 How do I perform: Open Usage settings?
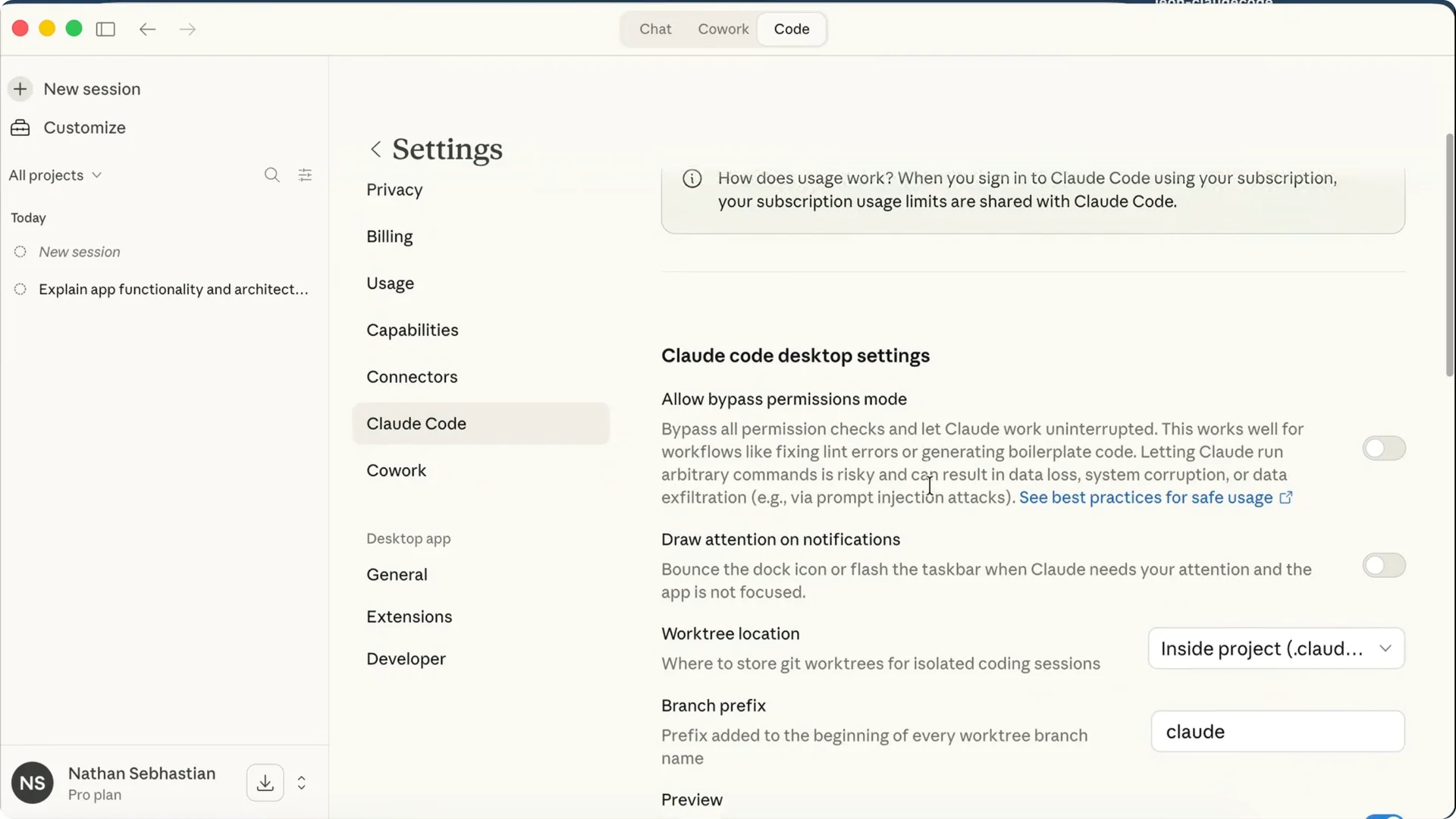(390, 284)
